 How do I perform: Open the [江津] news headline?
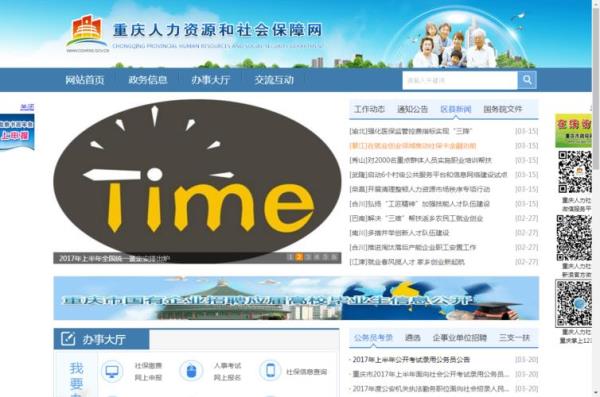407,262
